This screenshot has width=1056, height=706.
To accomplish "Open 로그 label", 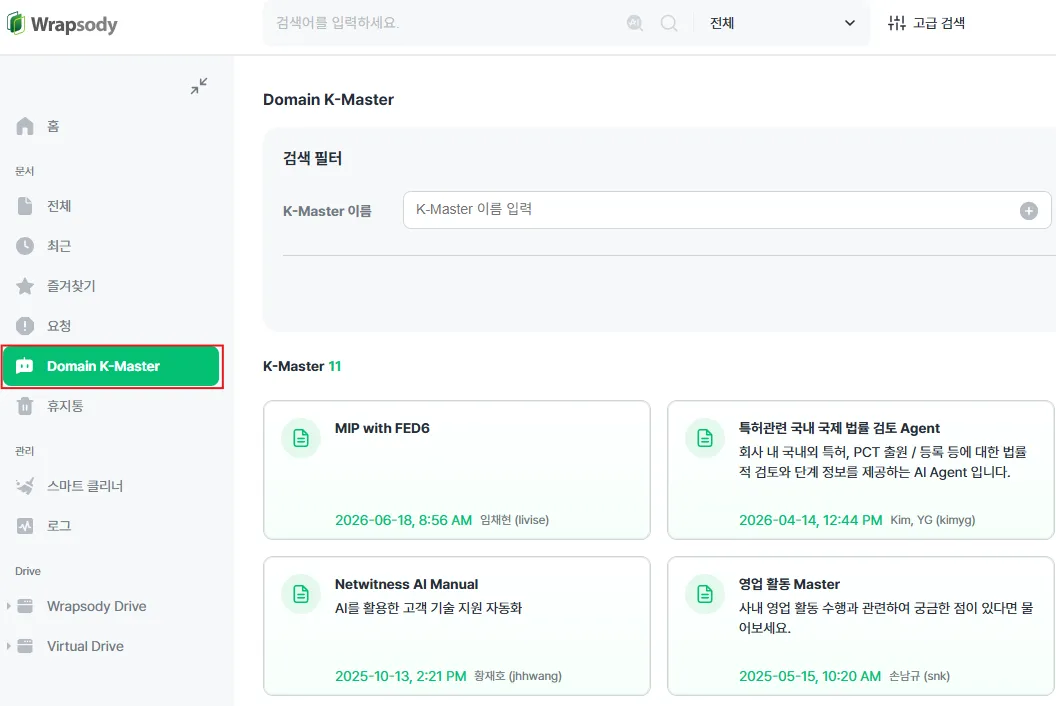I will pos(59,525).
